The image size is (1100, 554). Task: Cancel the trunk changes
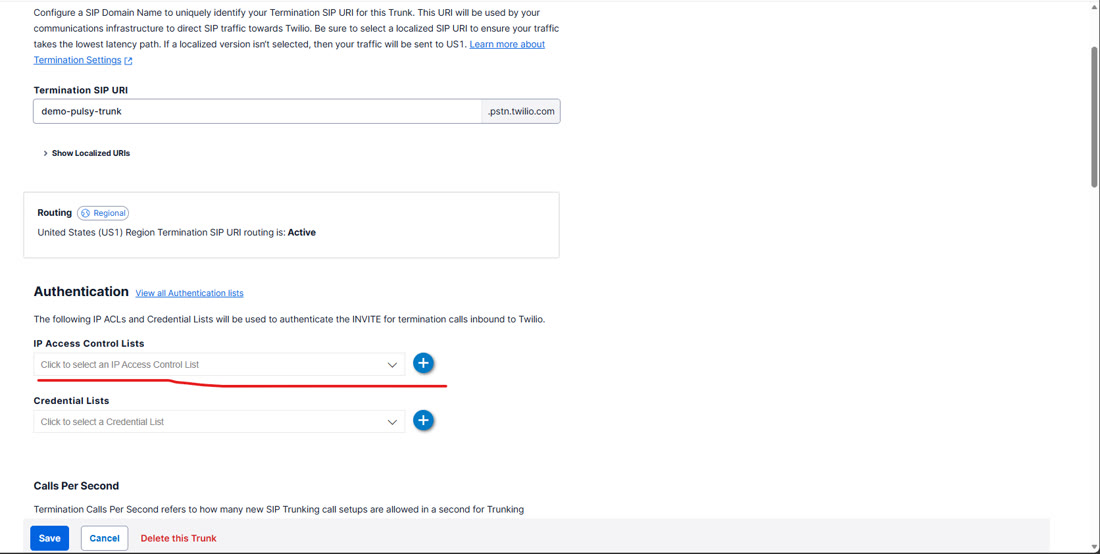point(105,538)
